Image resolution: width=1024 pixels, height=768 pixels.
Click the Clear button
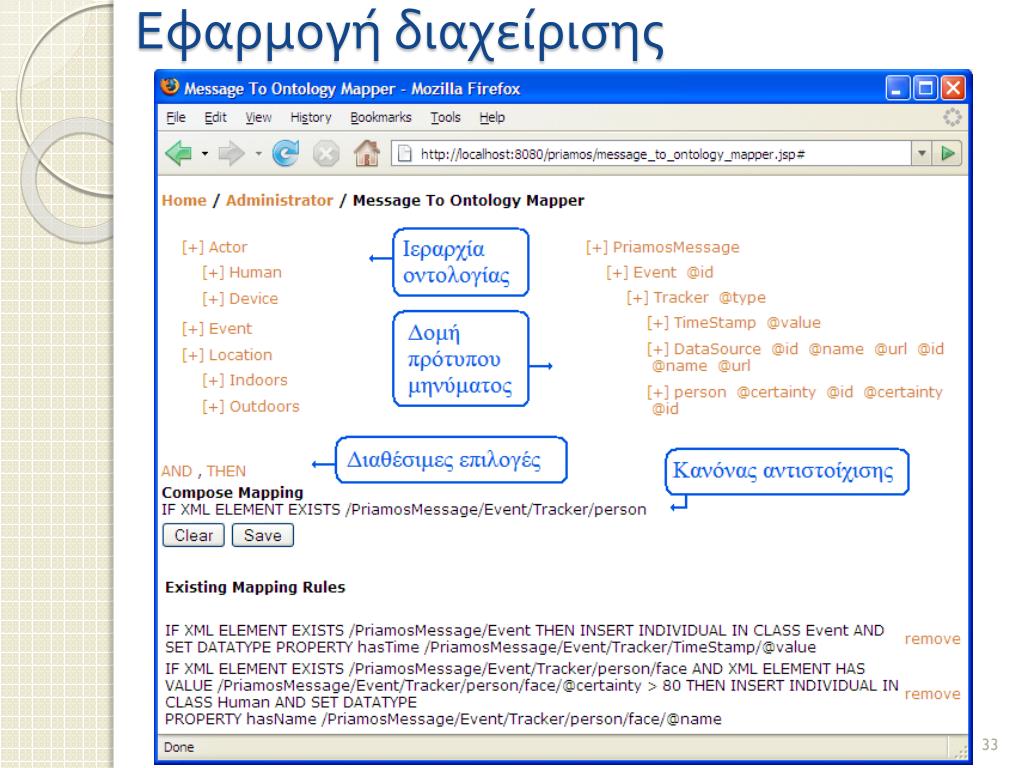click(x=193, y=536)
